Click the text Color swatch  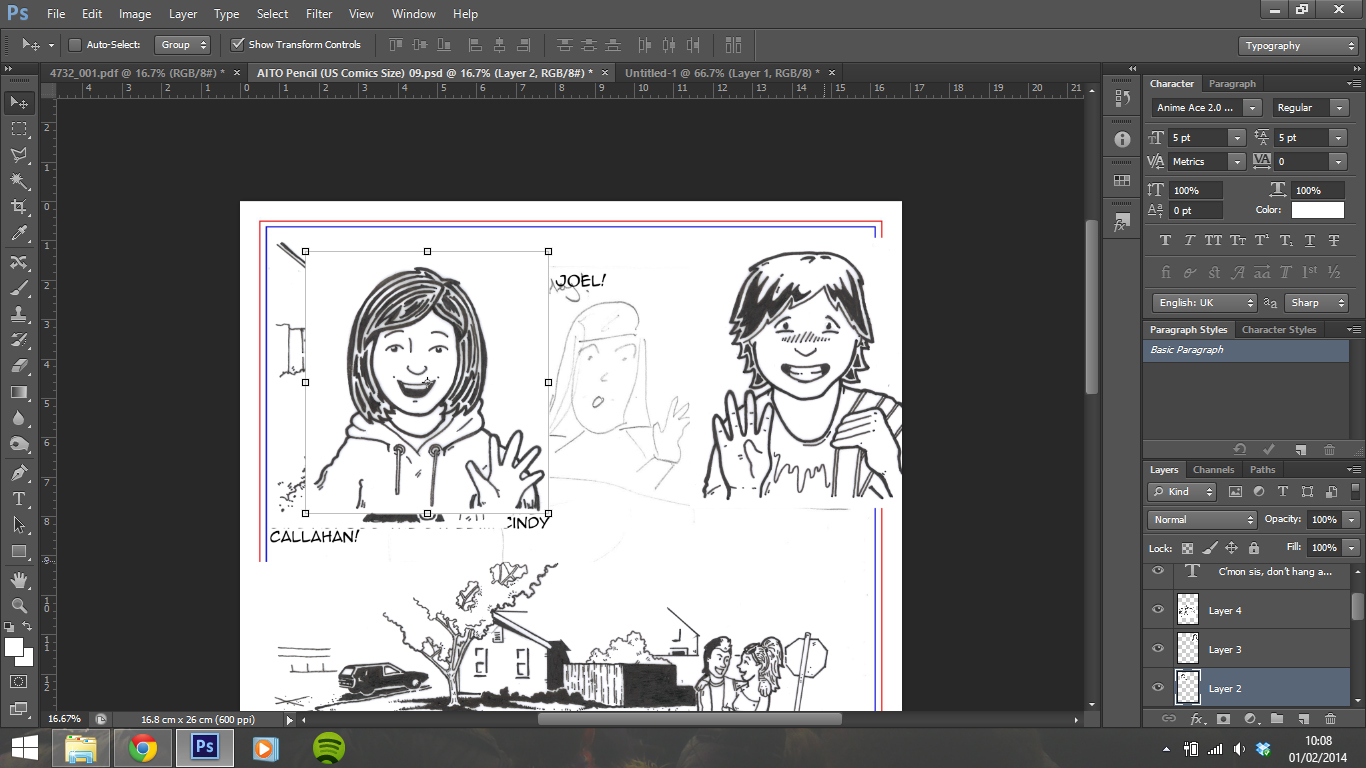pos(1317,210)
